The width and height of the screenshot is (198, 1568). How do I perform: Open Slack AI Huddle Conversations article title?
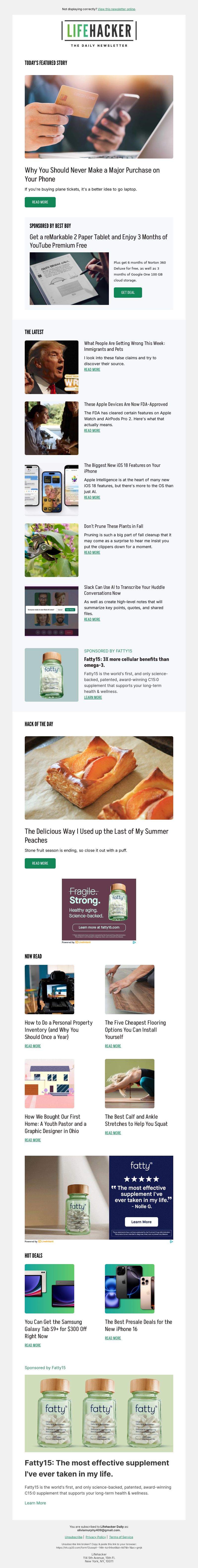pyautogui.click(x=124, y=590)
